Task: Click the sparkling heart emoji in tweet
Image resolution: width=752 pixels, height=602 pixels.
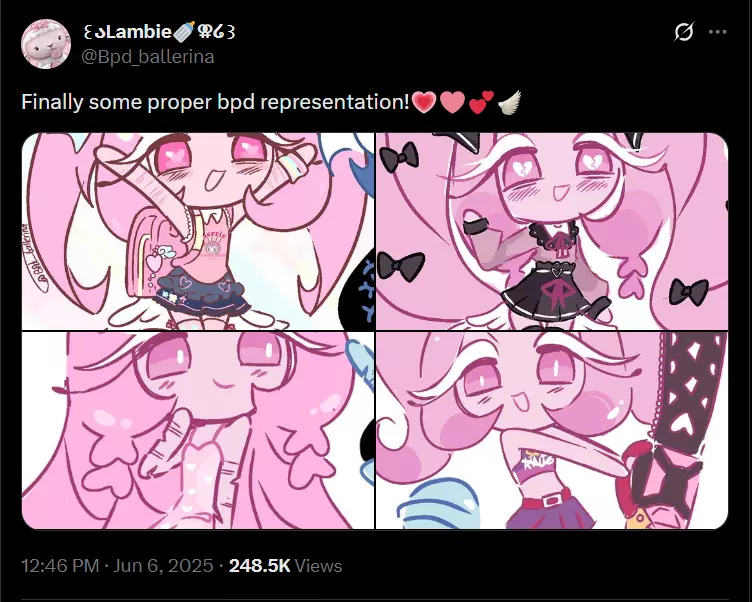Action: [x=424, y=102]
